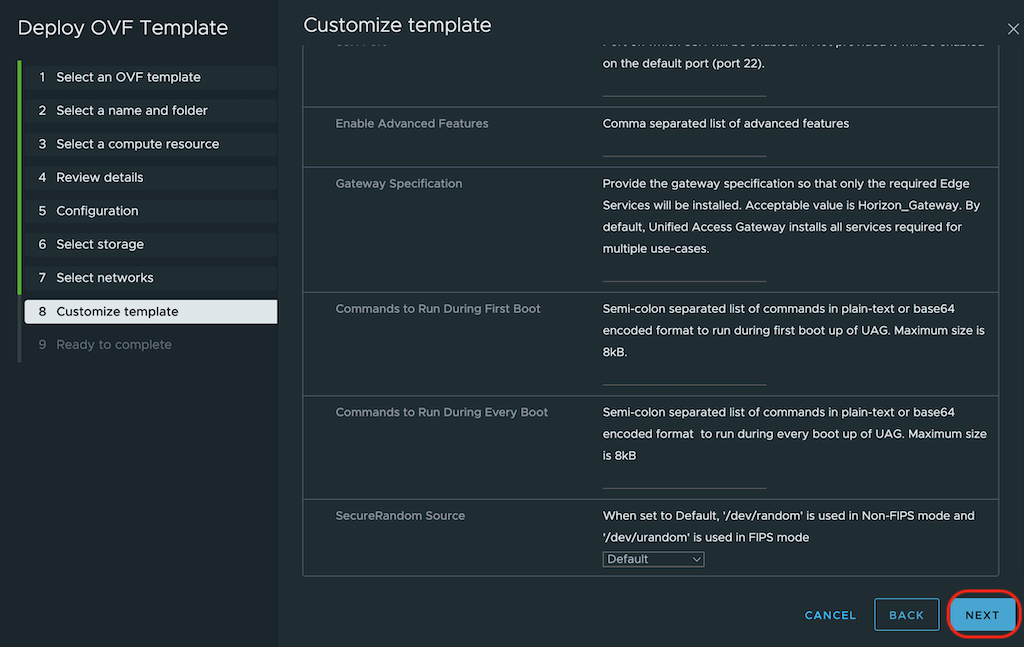Return to step 7 Select networks

point(105,278)
